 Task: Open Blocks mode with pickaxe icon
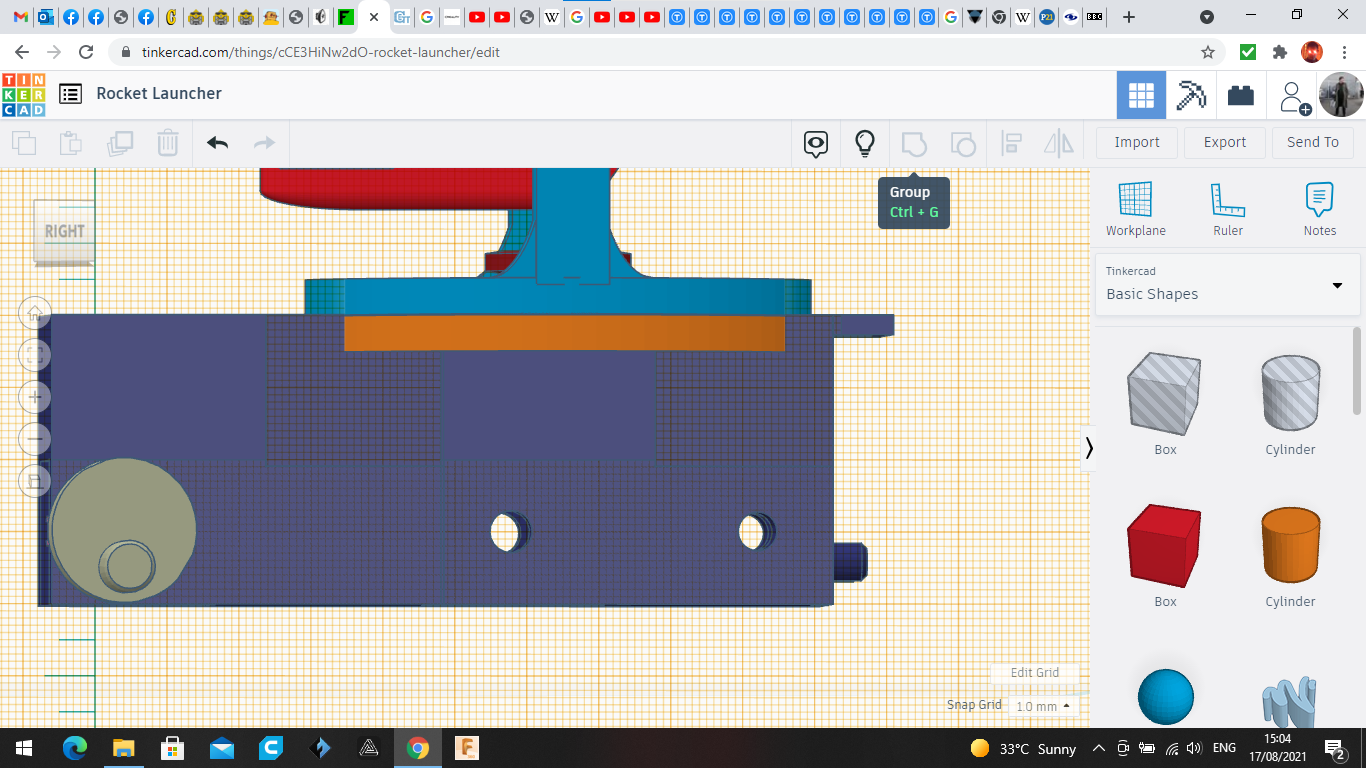[1191, 95]
